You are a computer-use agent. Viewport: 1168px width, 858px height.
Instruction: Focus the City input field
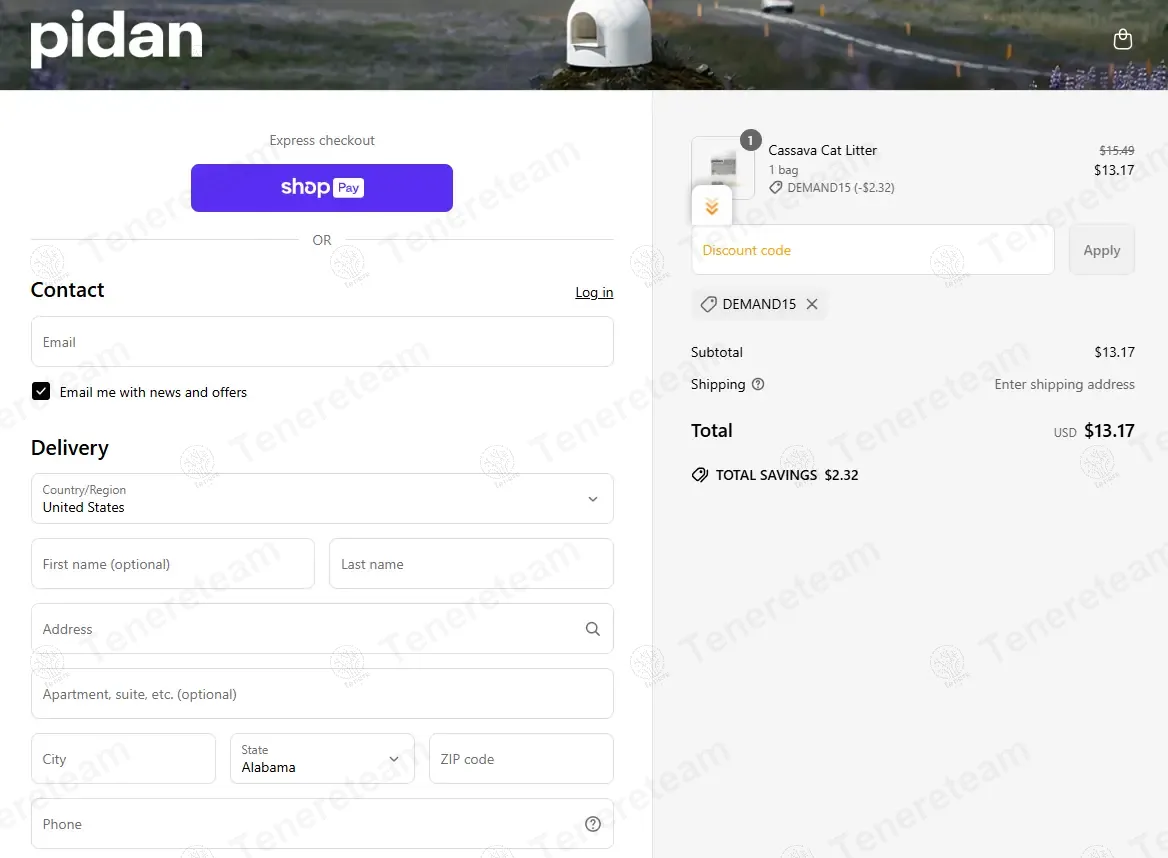123,758
